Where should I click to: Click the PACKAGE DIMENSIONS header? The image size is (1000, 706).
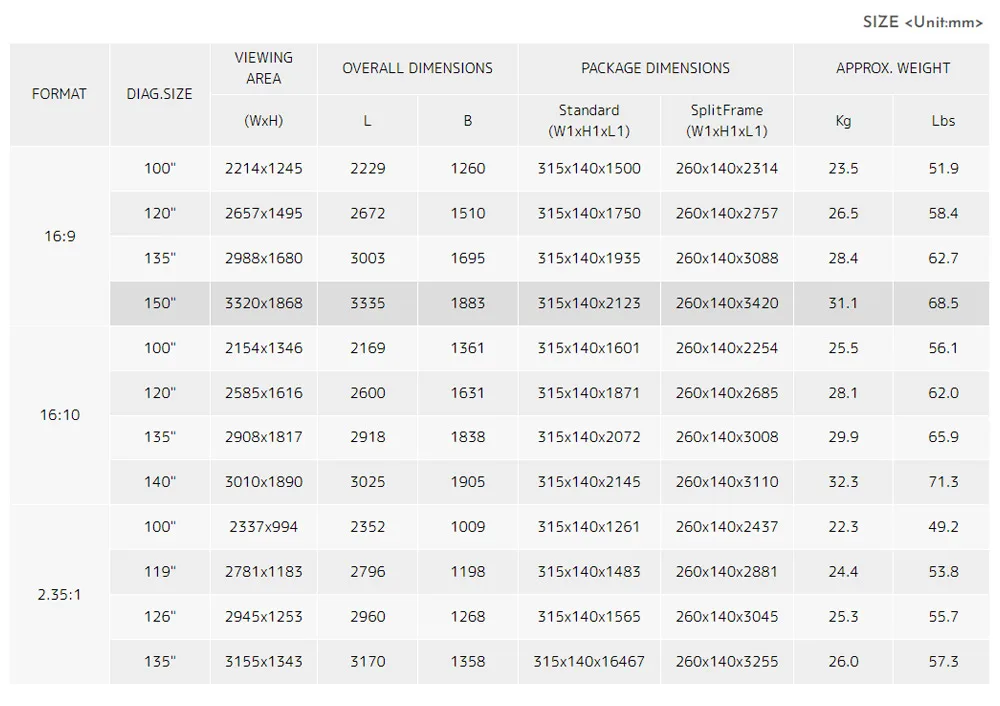[x=655, y=68]
